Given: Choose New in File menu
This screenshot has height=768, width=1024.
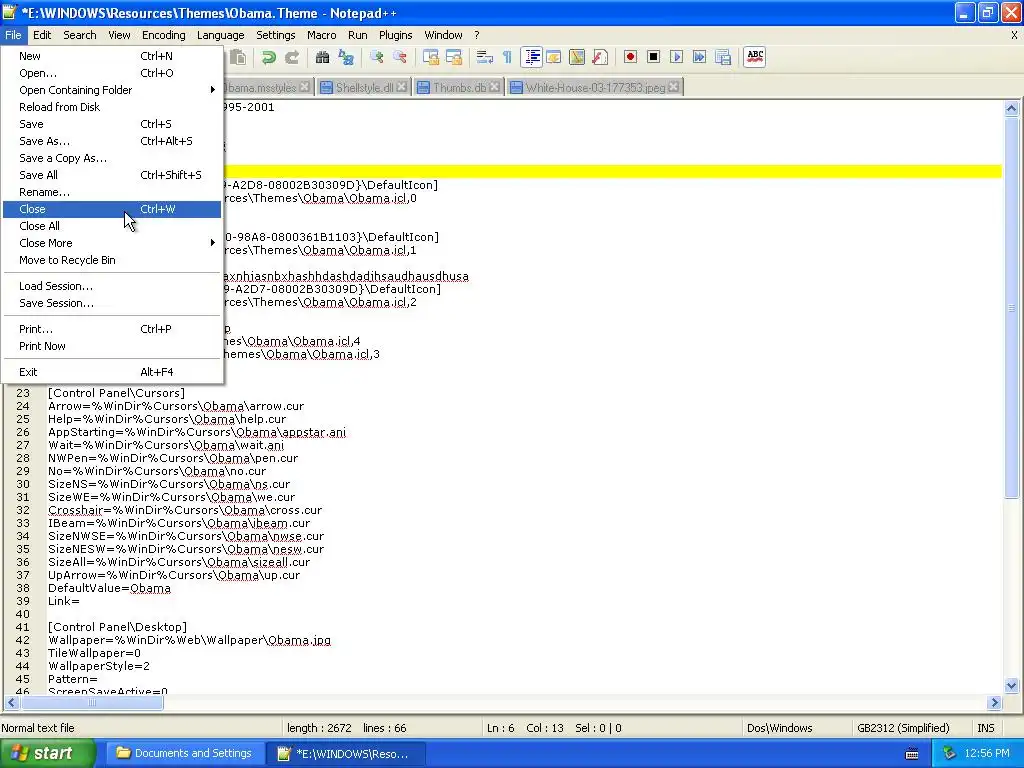Looking at the screenshot, I should coord(112,56).
